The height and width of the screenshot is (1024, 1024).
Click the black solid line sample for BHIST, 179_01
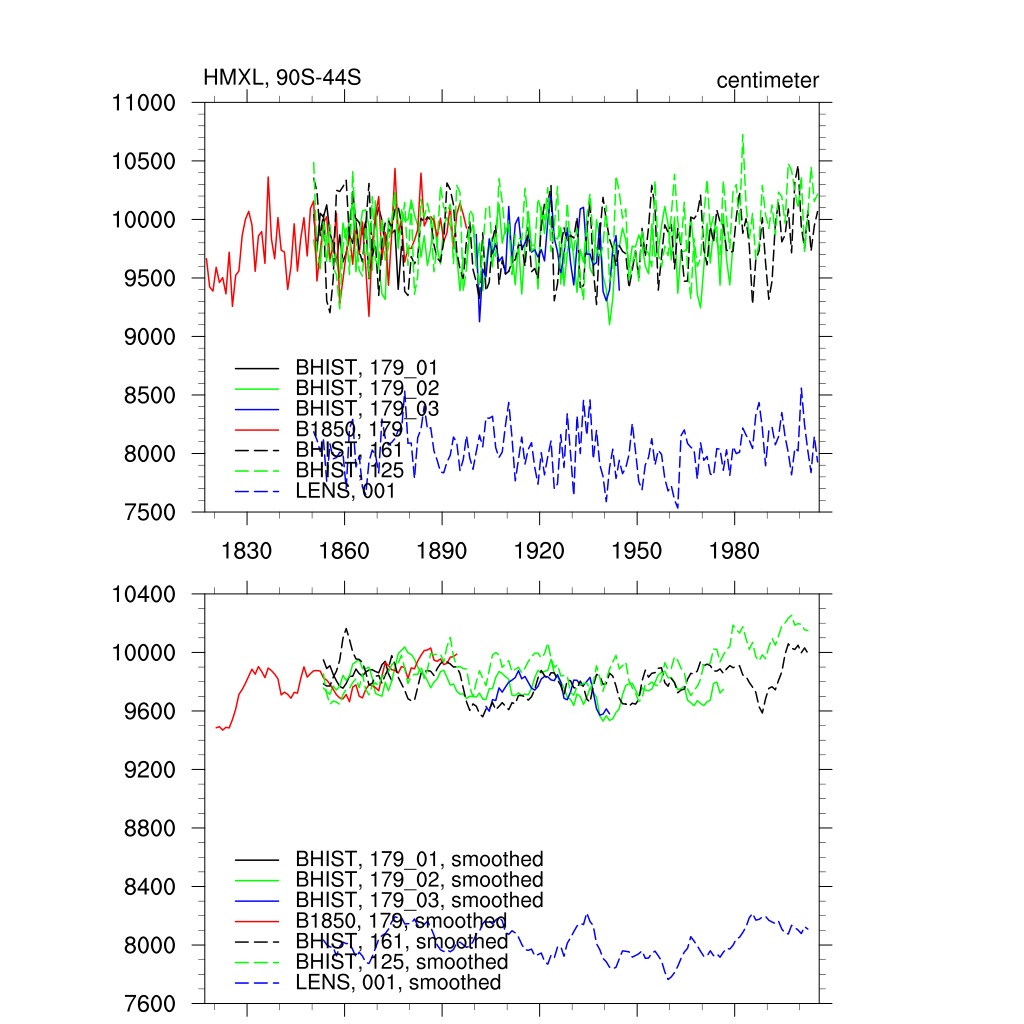(x=258, y=368)
